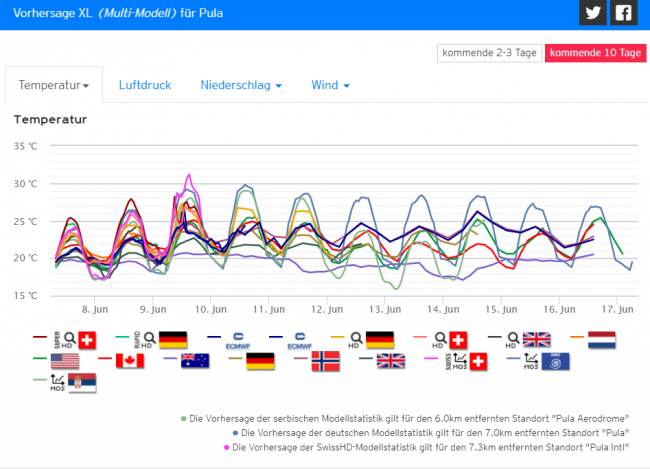Click the 10. Jun date label
The height and width of the screenshot is (469, 650).
(211, 309)
